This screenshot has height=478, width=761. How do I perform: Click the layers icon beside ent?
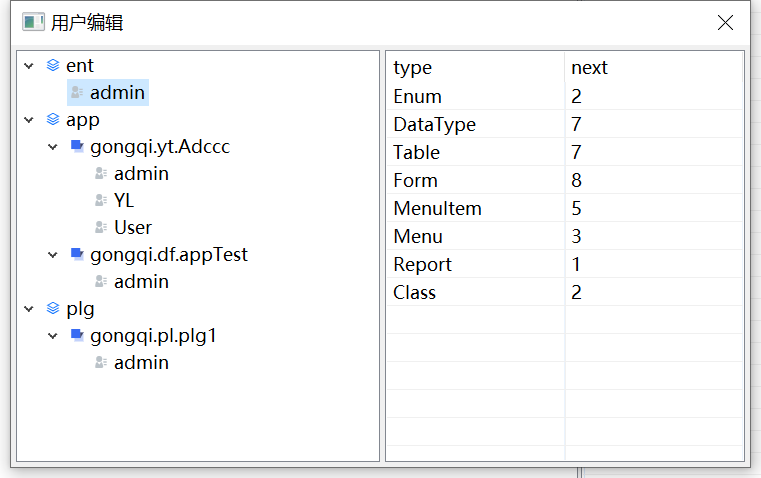53,66
